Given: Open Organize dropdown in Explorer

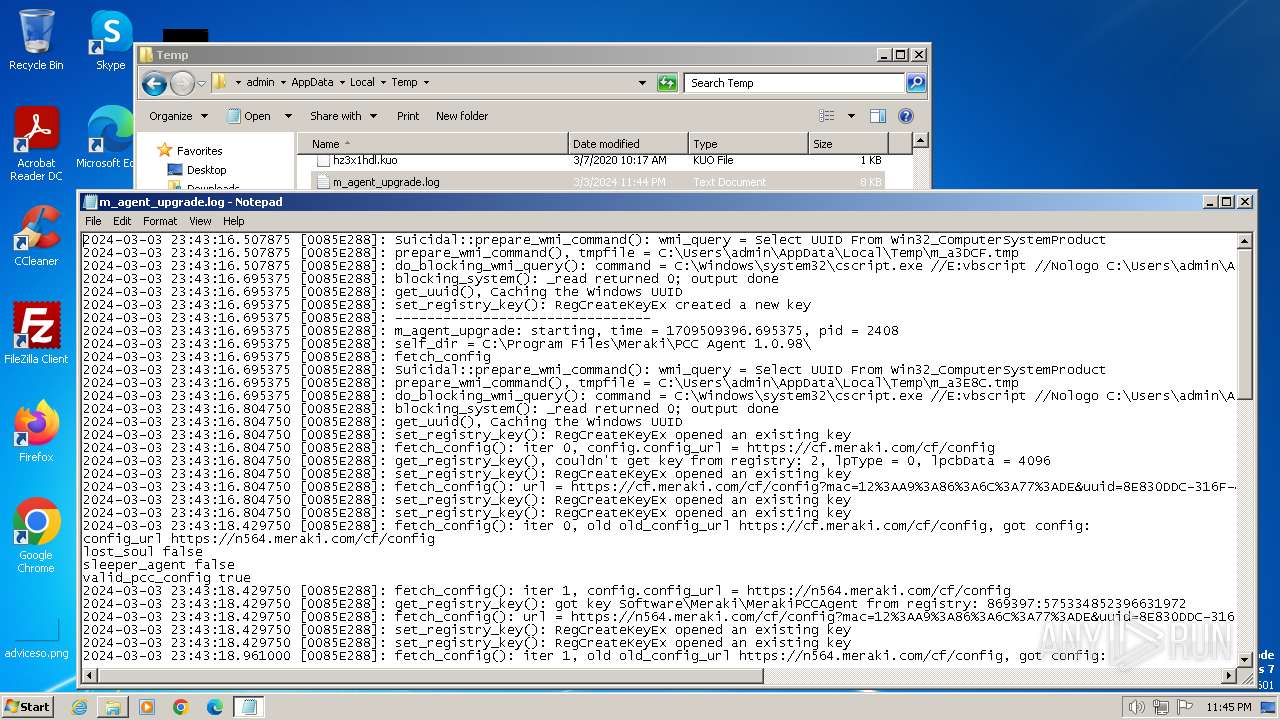Looking at the screenshot, I should coord(178,116).
